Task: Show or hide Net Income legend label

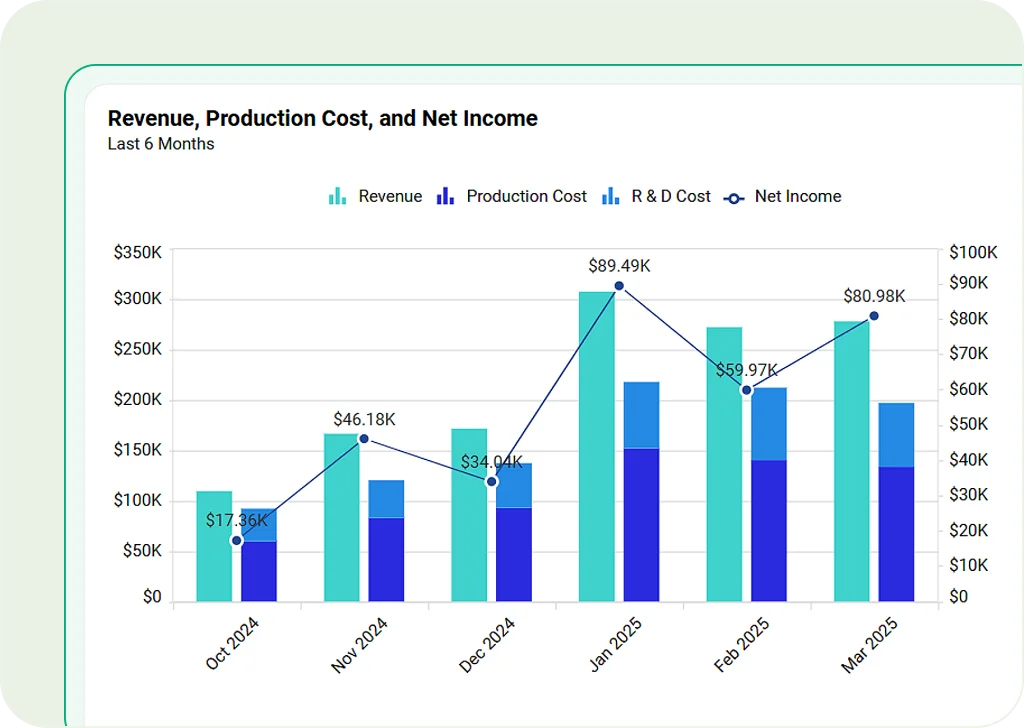Action: pos(797,196)
